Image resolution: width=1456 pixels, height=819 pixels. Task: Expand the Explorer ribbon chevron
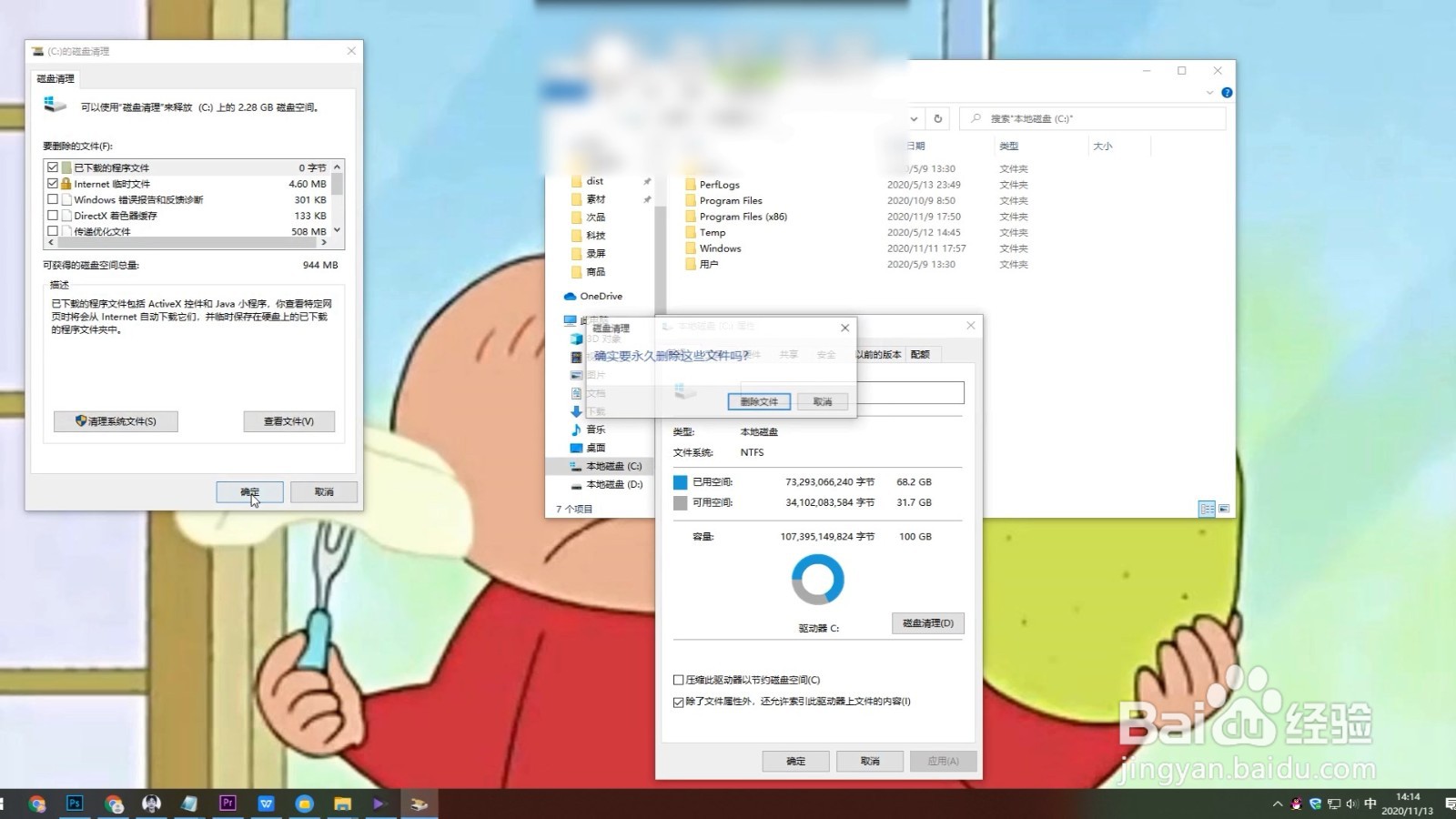[x=1209, y=93]
